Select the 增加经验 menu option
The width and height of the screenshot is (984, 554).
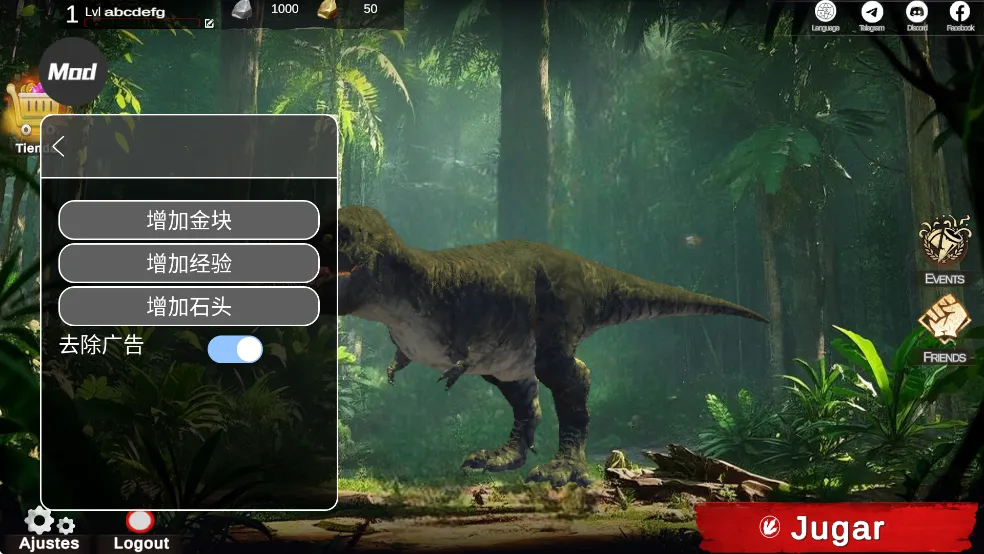pyautogui.click(x=189, y=263)
